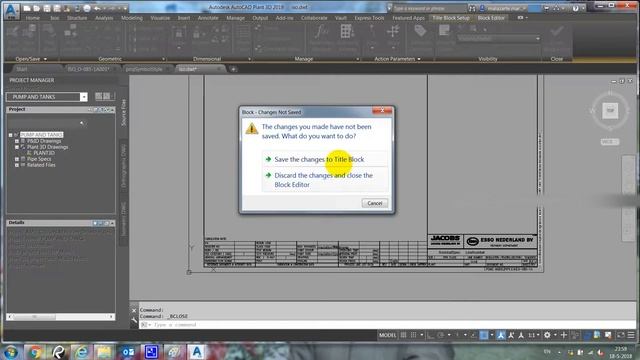The height and width of the screenshot is (360, 640).
Task: Toggle snap mode in status bar
Action: click(x=413, y=335)
